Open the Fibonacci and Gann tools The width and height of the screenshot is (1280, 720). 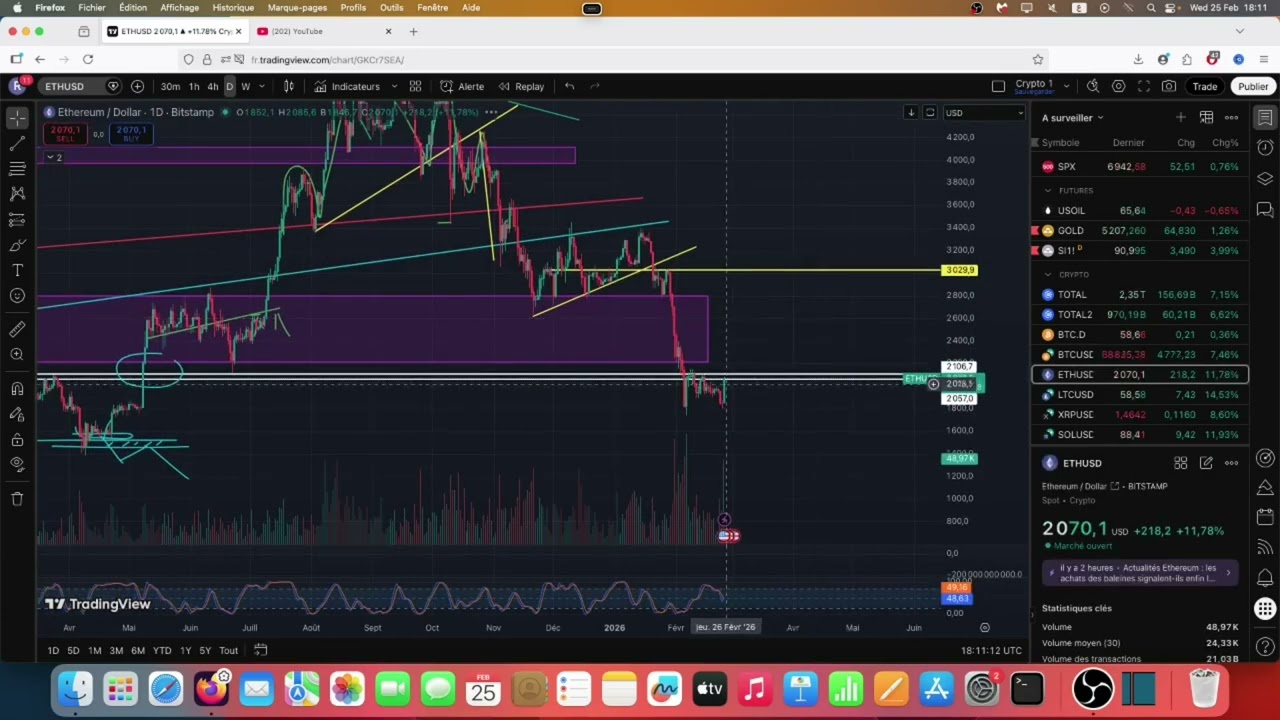tap(17, 169)
